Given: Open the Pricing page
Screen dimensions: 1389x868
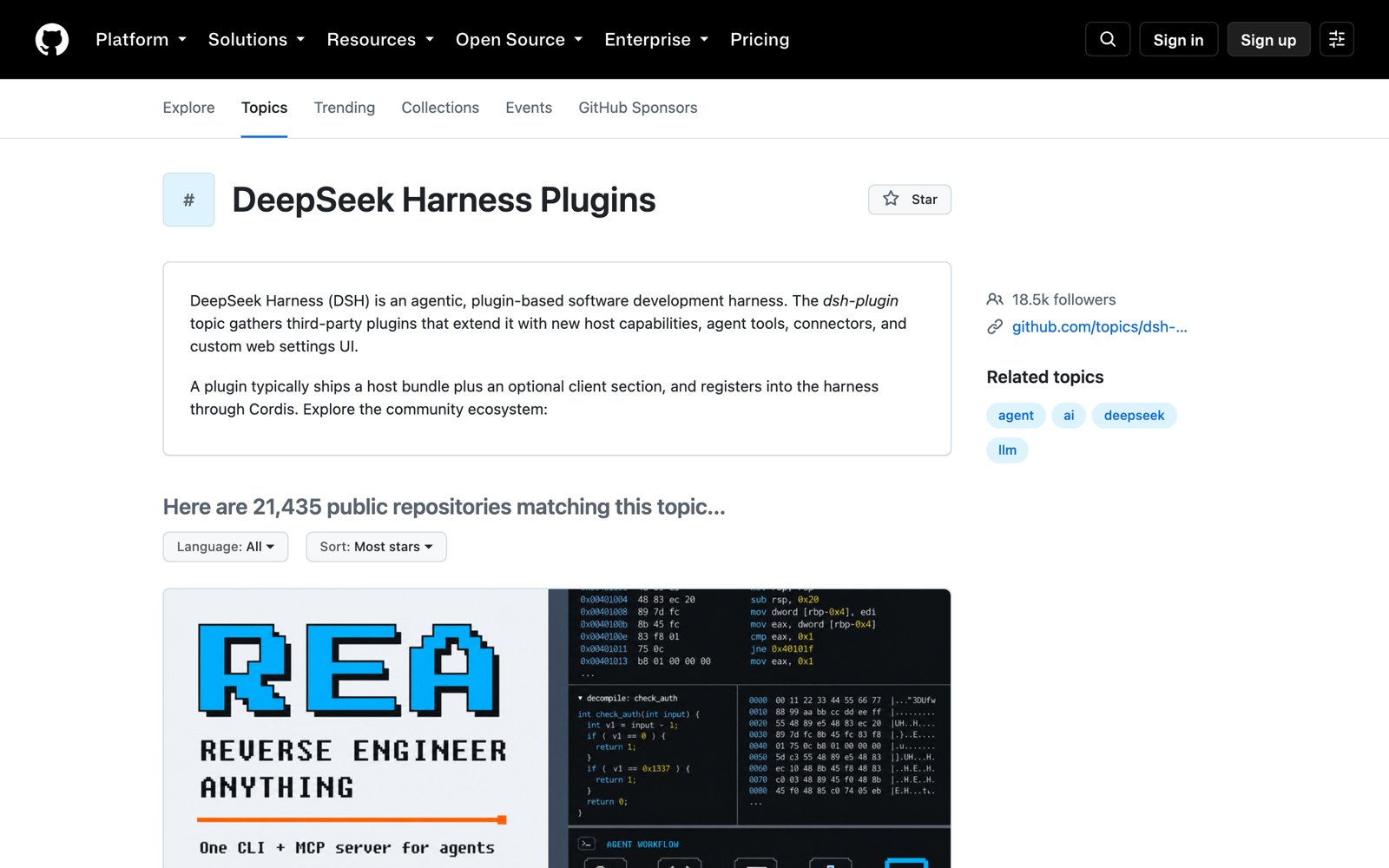Looking at the screenshot, I should tap(760, 40).
